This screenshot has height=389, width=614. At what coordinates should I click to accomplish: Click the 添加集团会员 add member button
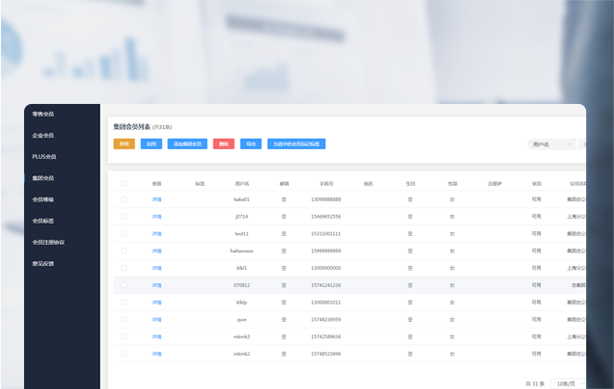click(x=187, y=144)
